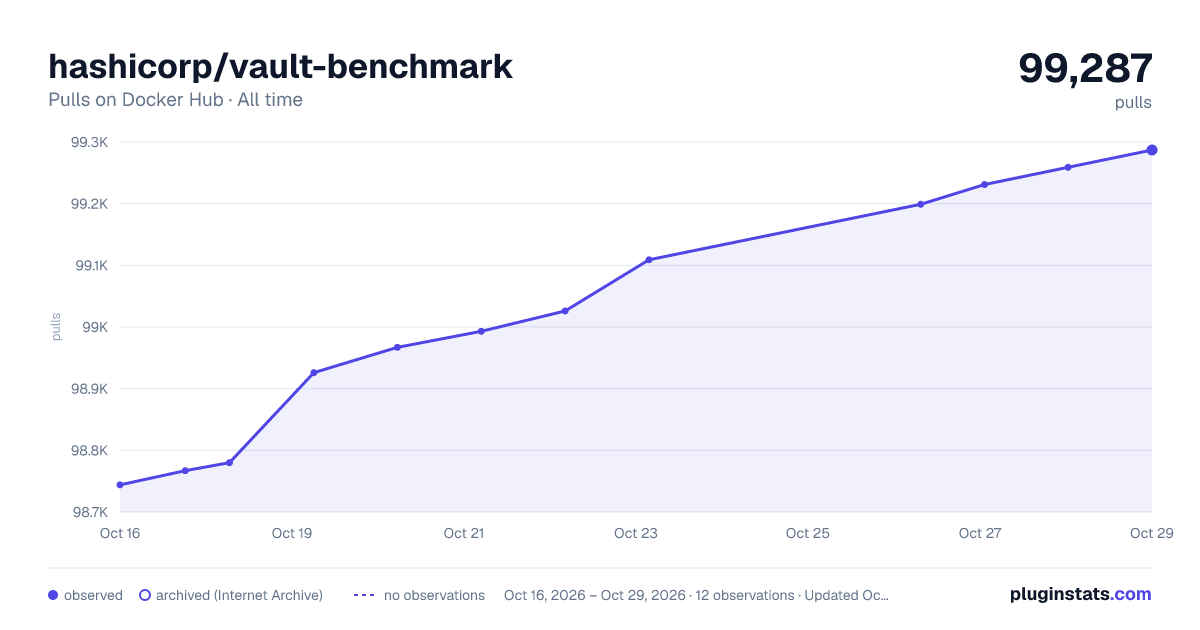Click the "Oct 16" x-axis label
Image resolution: width=1200 pixels, height=630 pixels.
120,533
